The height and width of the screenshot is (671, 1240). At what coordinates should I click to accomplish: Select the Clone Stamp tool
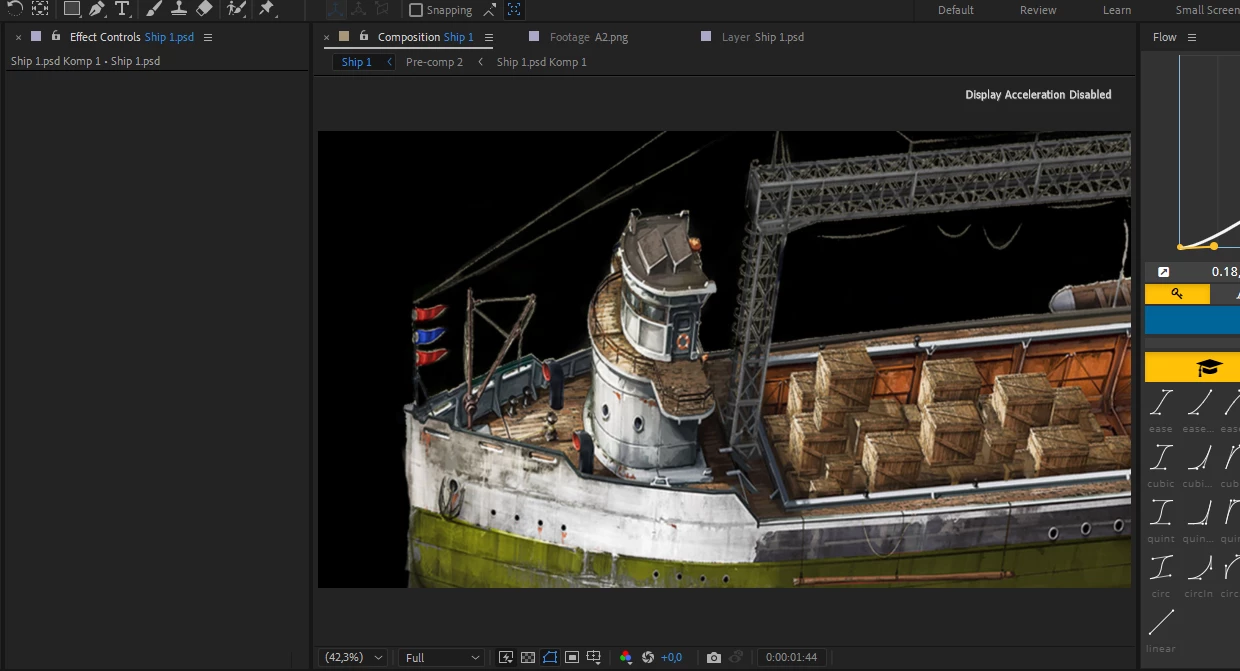tap(178, 9)
